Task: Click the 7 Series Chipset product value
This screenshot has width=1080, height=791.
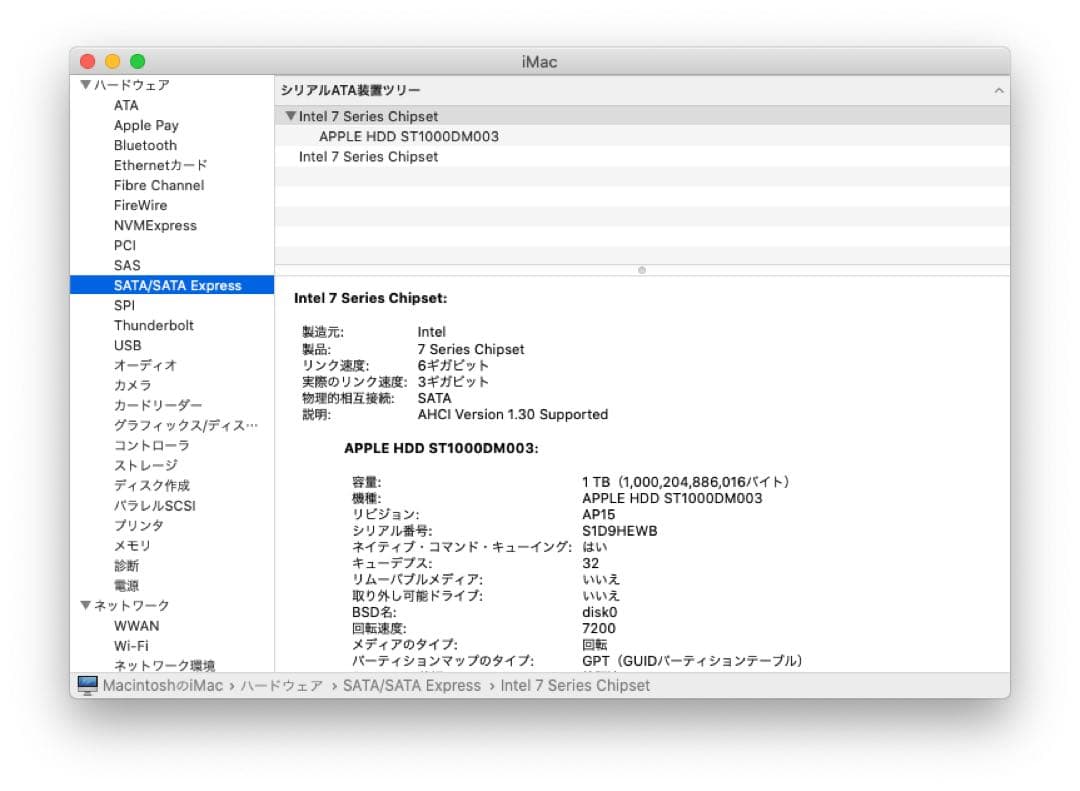Action: click(x=471, y=349)
